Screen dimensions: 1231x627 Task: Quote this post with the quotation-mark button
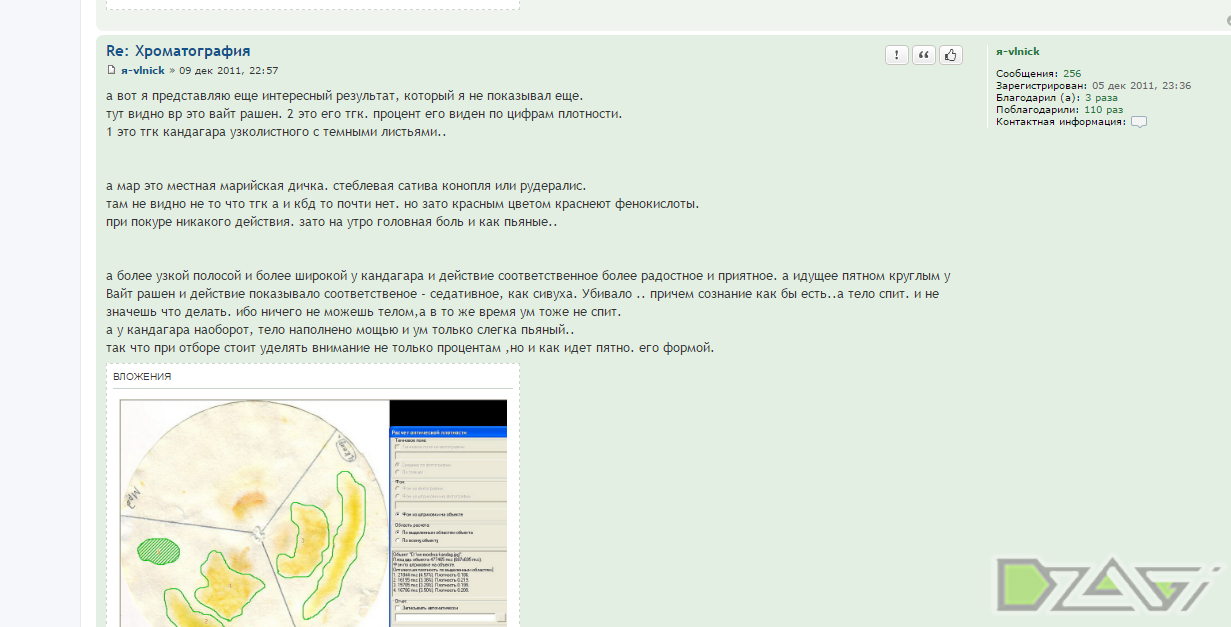coord(924,55)
